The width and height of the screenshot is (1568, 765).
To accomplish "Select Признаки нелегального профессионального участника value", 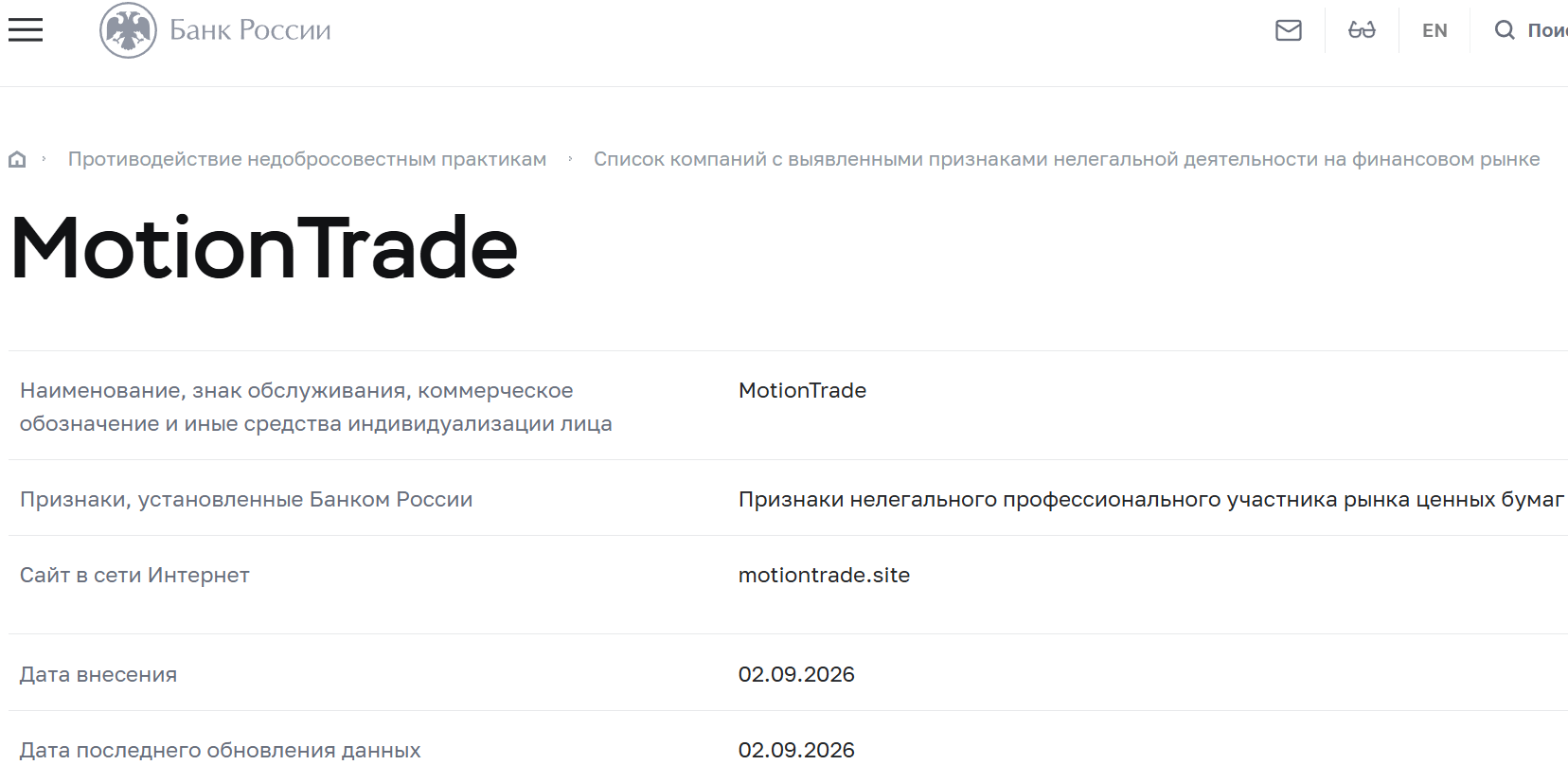I will [x=1150, y=499].
